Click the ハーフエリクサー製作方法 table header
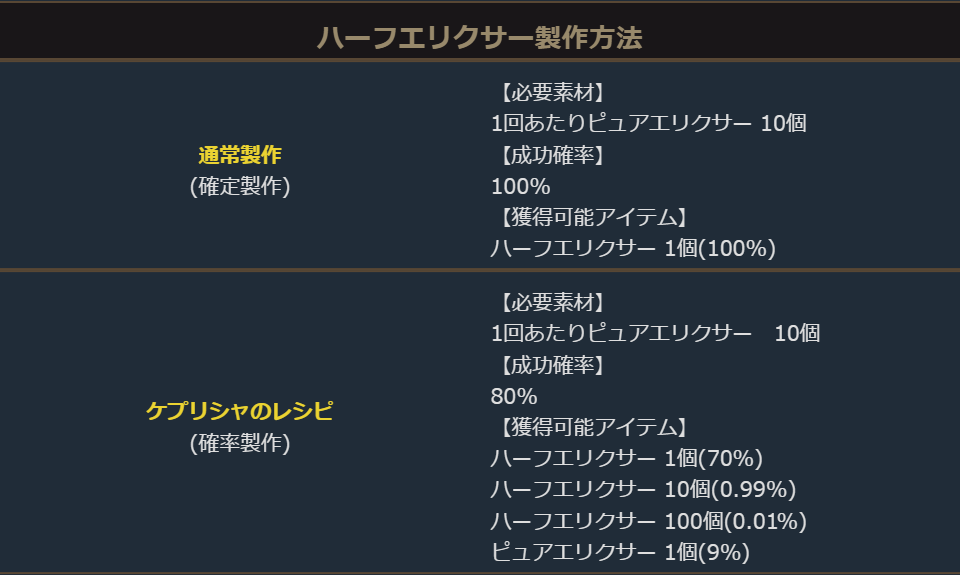The height and width of the screenshot is (575, 960). point(479,38)
